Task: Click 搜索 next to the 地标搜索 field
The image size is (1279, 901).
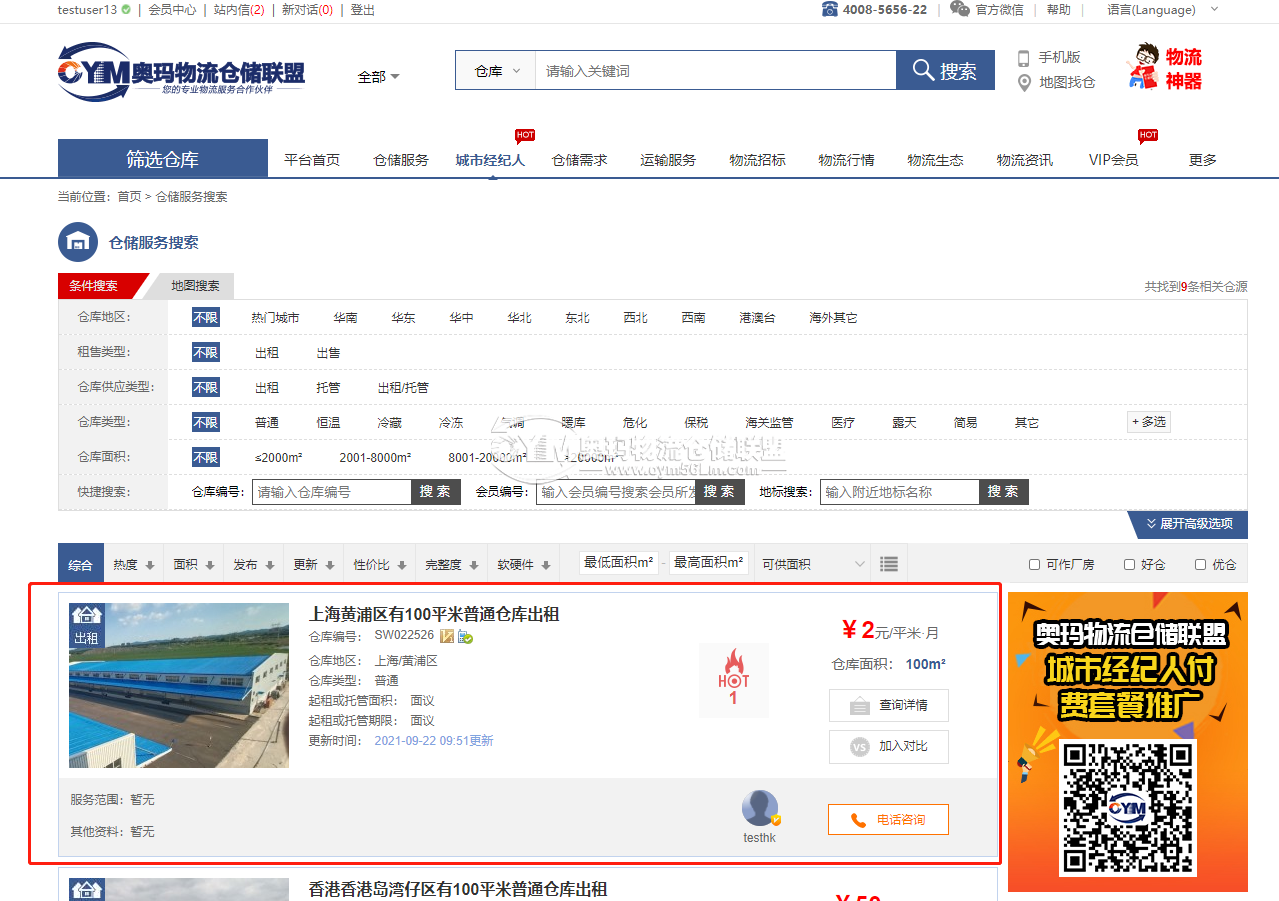Action: click(1003, 492)
